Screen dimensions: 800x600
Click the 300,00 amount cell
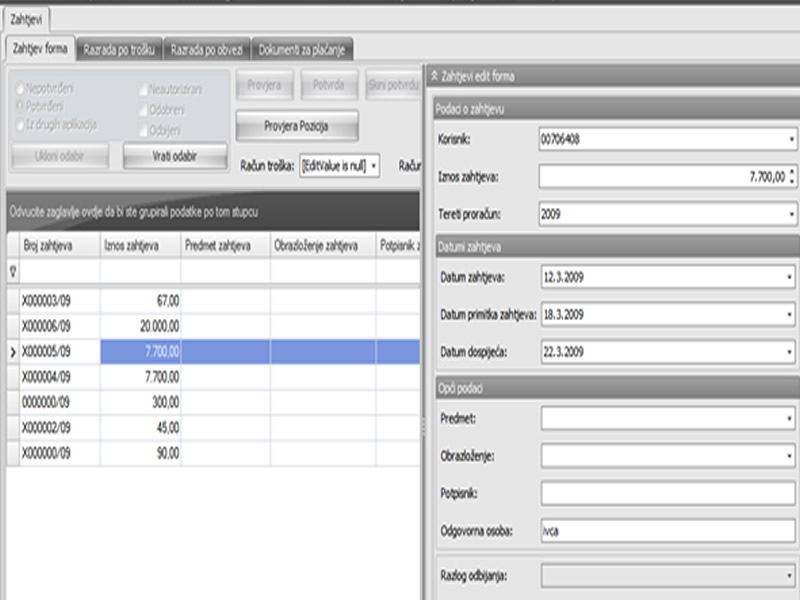click(x=140, y=403)
